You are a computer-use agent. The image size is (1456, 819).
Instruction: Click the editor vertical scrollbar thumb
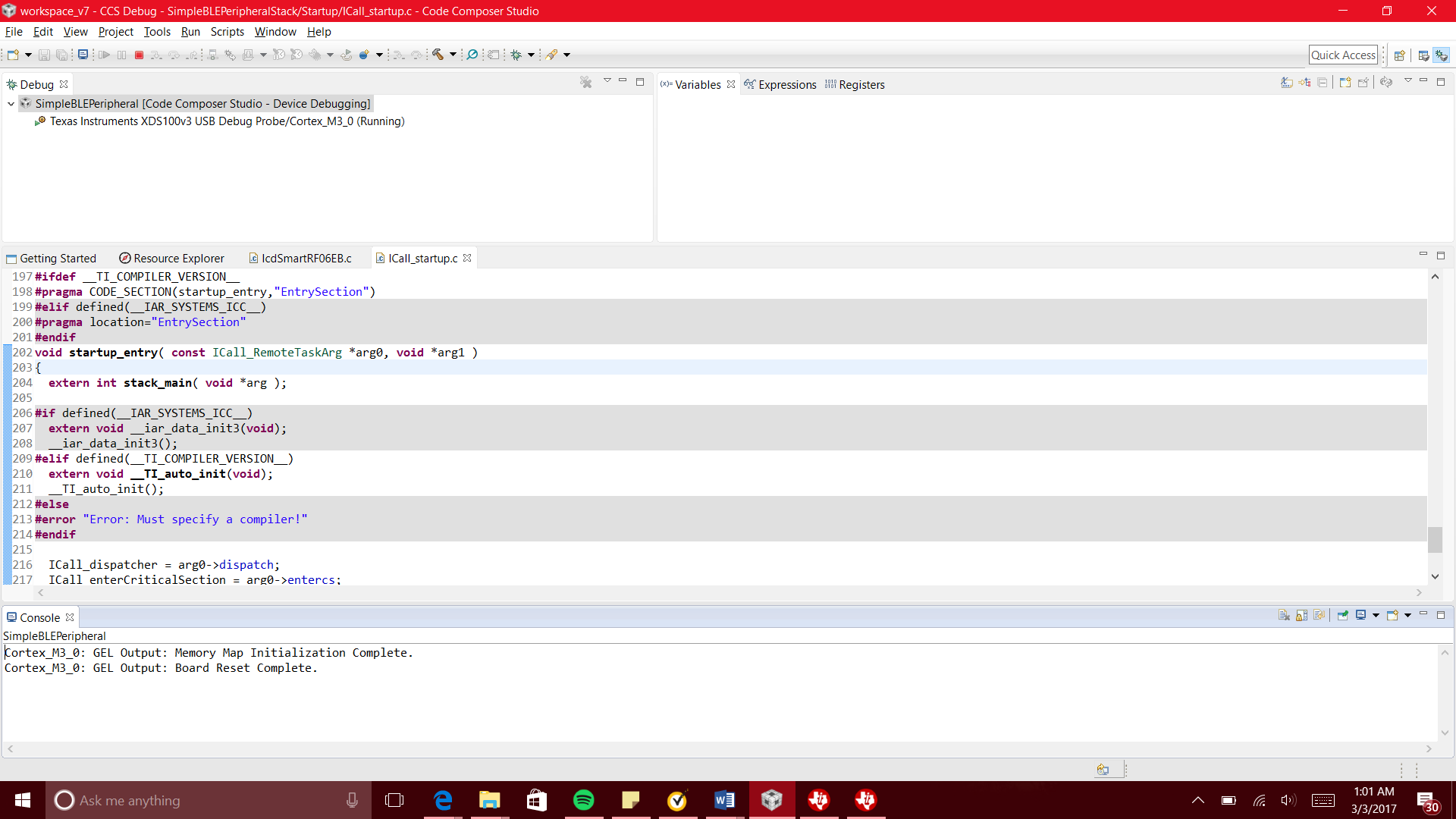tap(1435, 540)
